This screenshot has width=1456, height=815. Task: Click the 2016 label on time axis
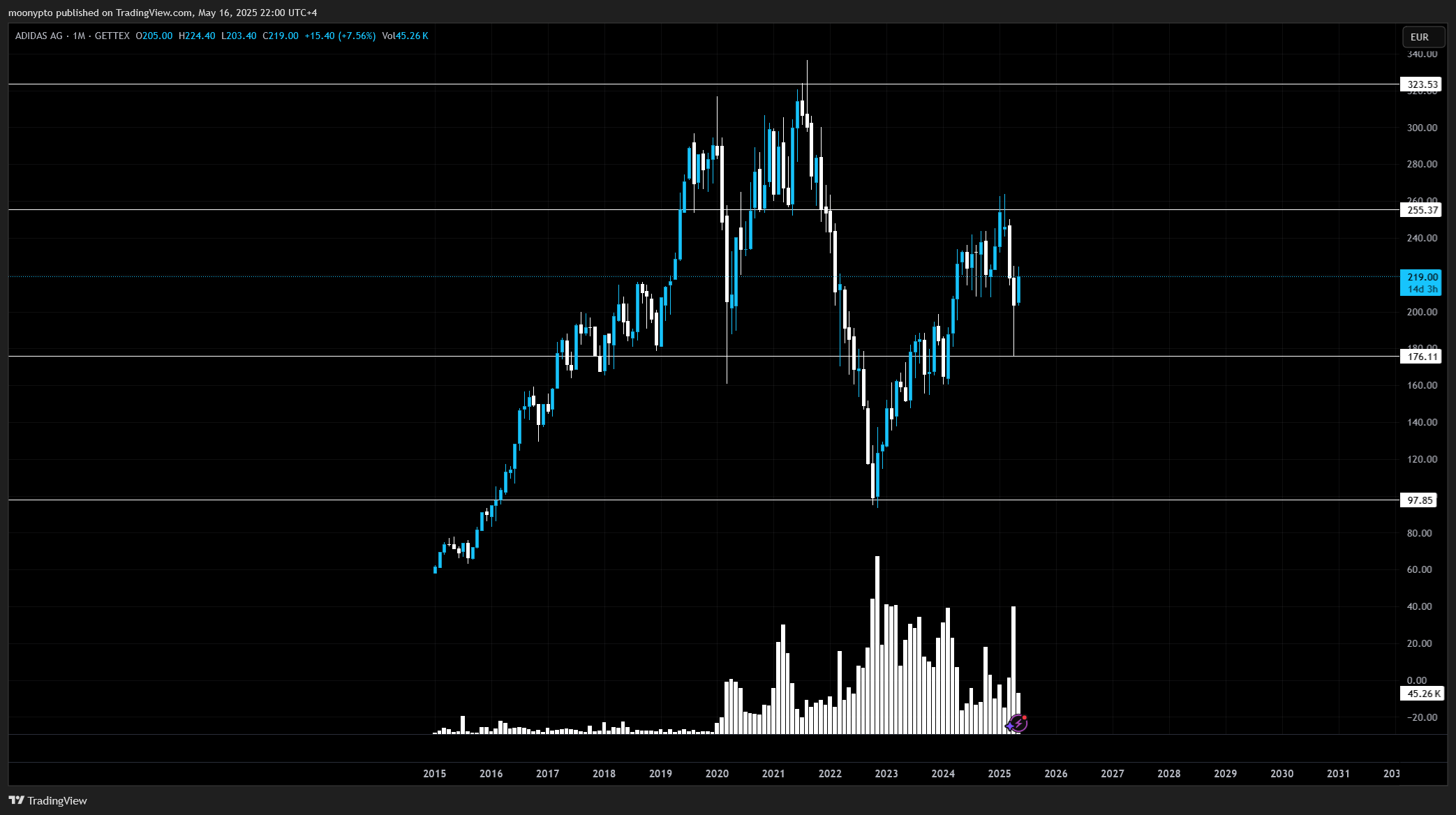click(491, 773)
